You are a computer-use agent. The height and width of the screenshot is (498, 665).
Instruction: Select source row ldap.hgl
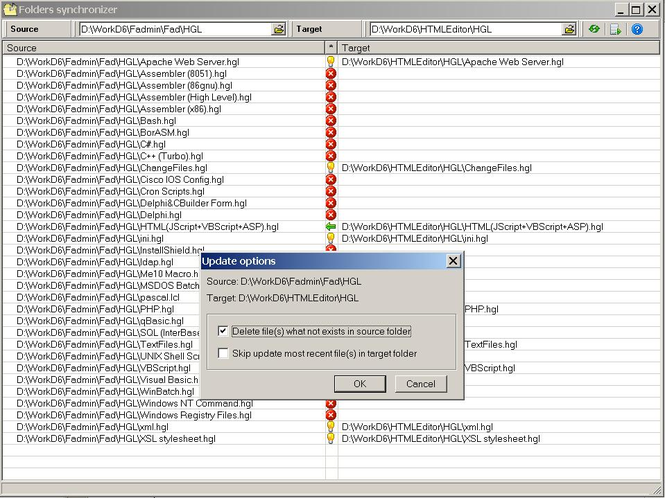click(x=95, y=262)
